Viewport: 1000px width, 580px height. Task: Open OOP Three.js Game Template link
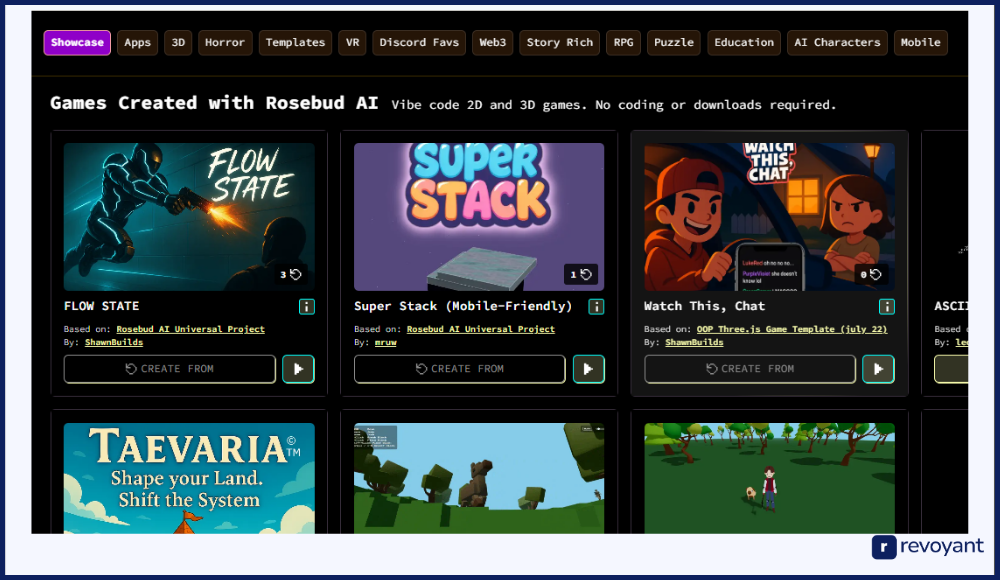(x=791, y=329)
